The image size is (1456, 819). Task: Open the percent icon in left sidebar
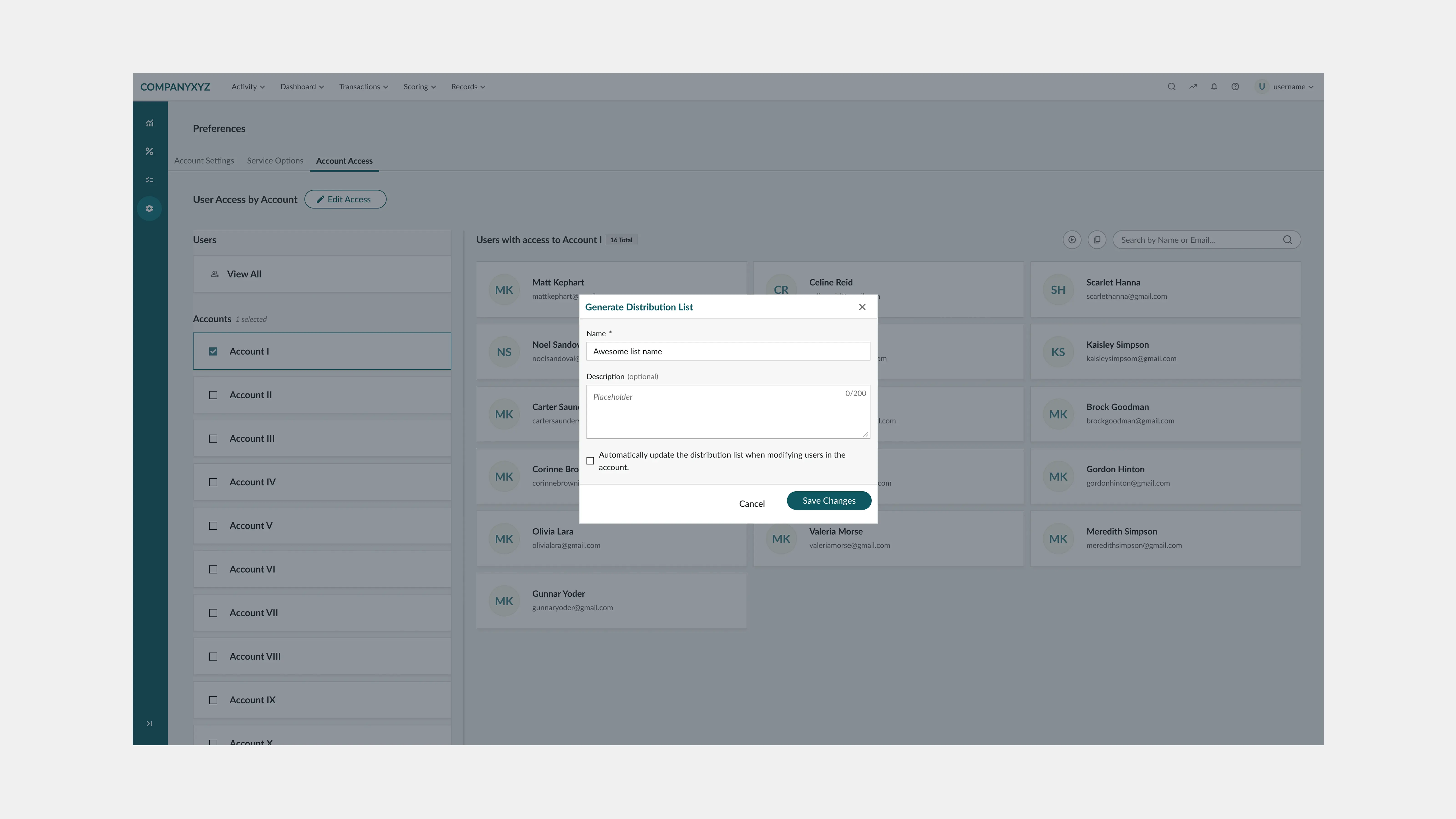149,152
